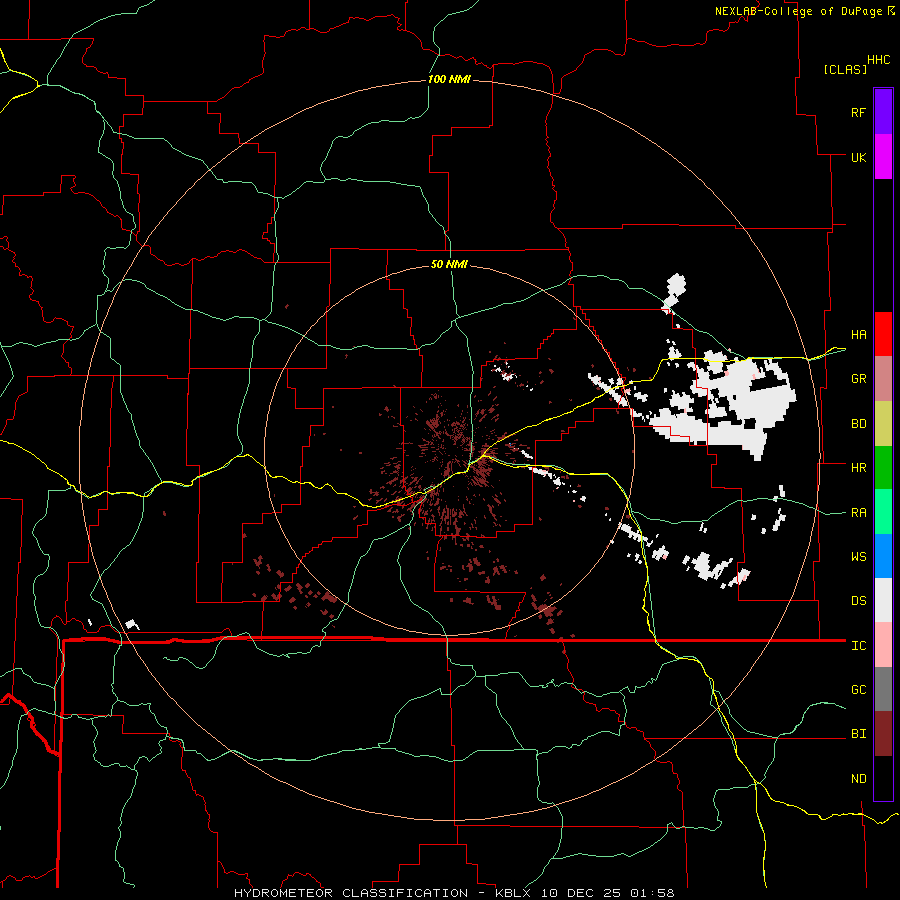Click the IC legend label
Viewport: 900px width, 900px height.
[x=858, y=646]
